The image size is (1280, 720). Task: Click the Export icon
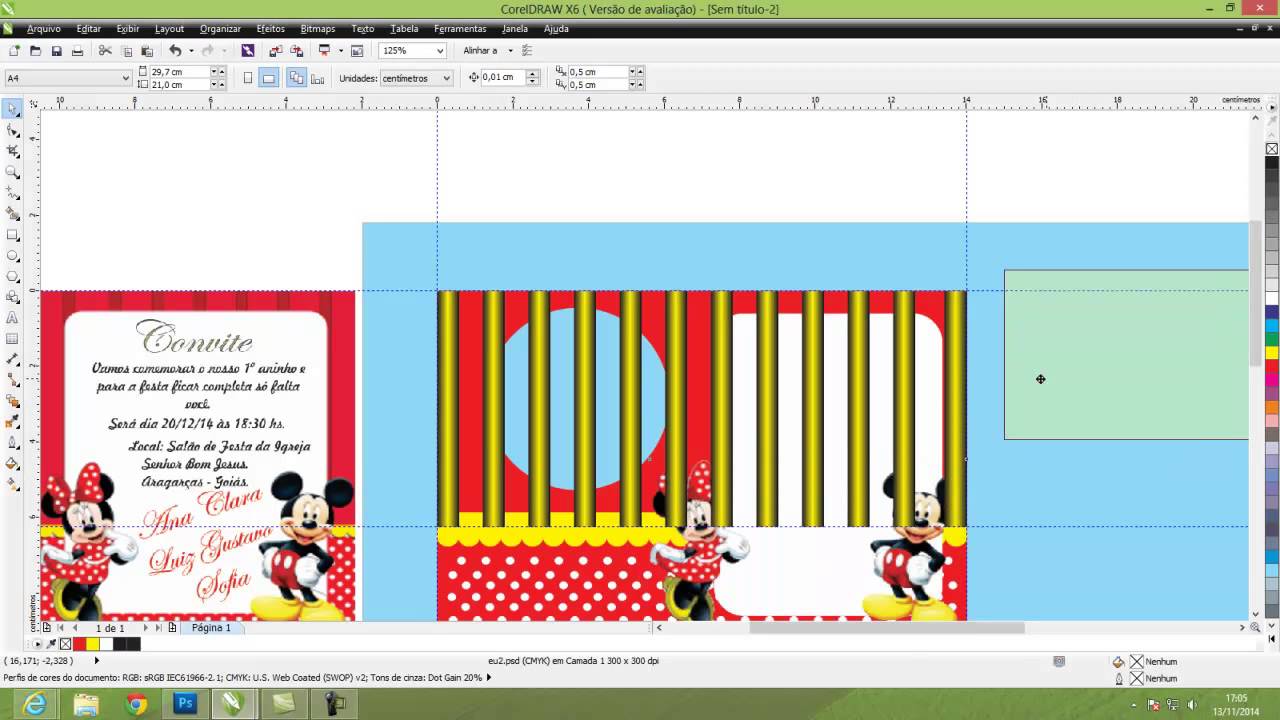point(296,50)
